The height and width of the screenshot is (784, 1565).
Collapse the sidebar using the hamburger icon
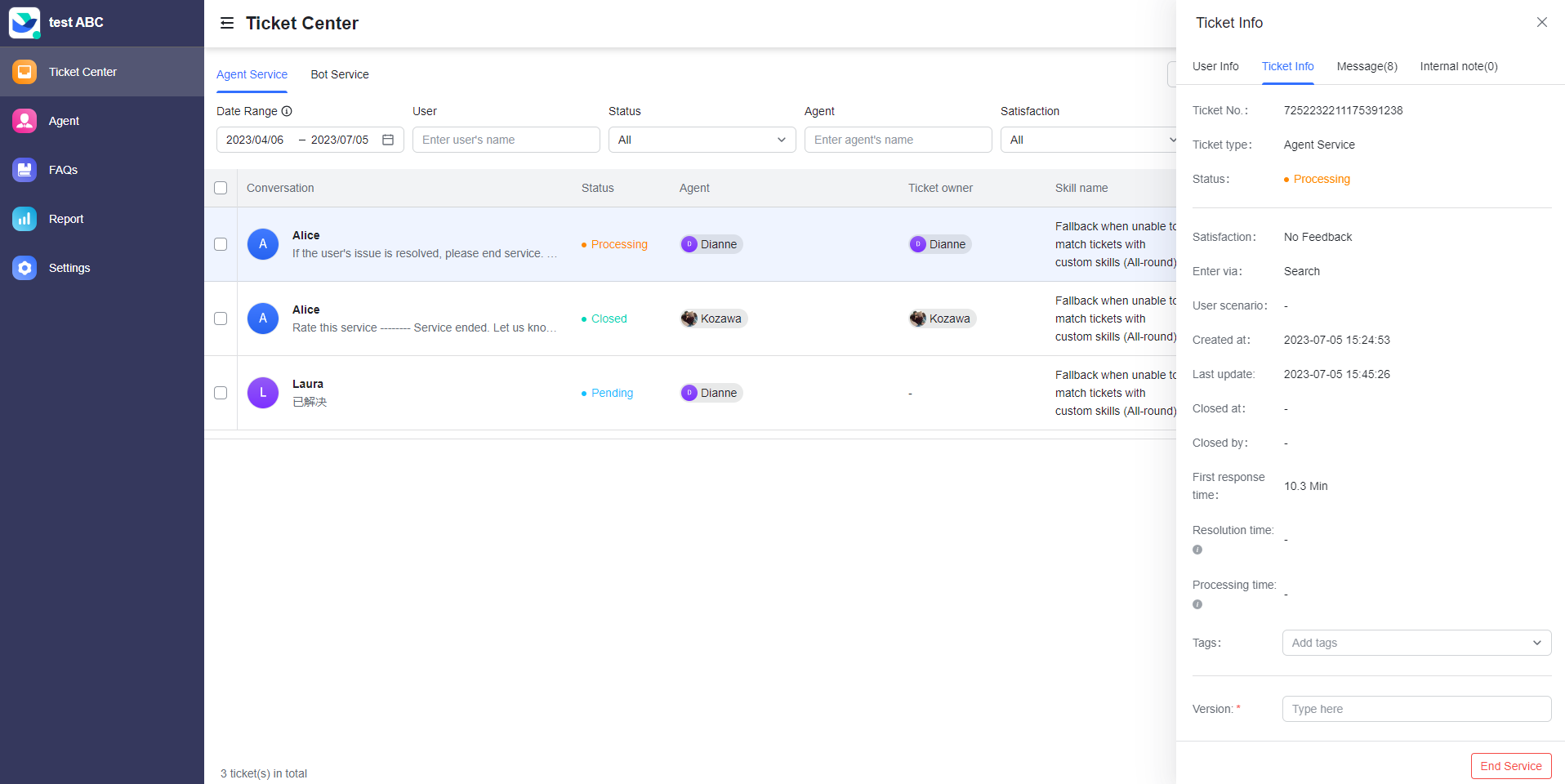226,23
